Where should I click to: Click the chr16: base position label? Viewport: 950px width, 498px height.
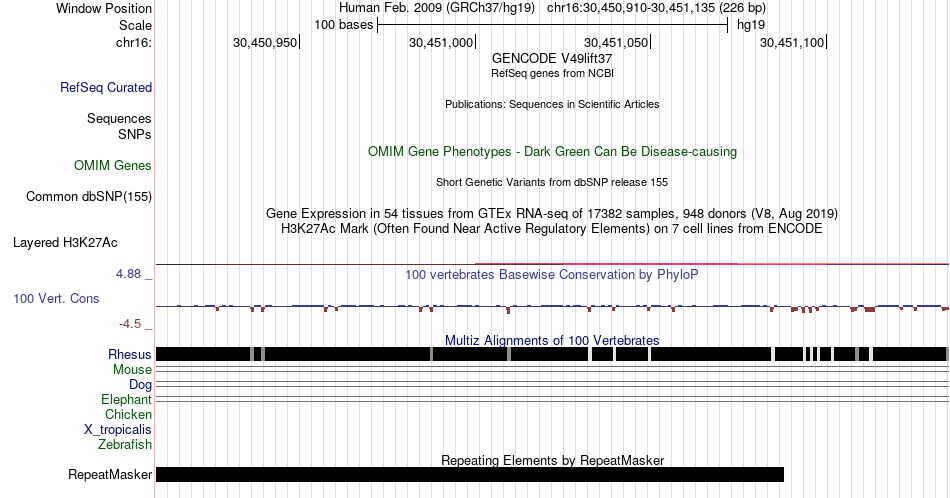134,42
